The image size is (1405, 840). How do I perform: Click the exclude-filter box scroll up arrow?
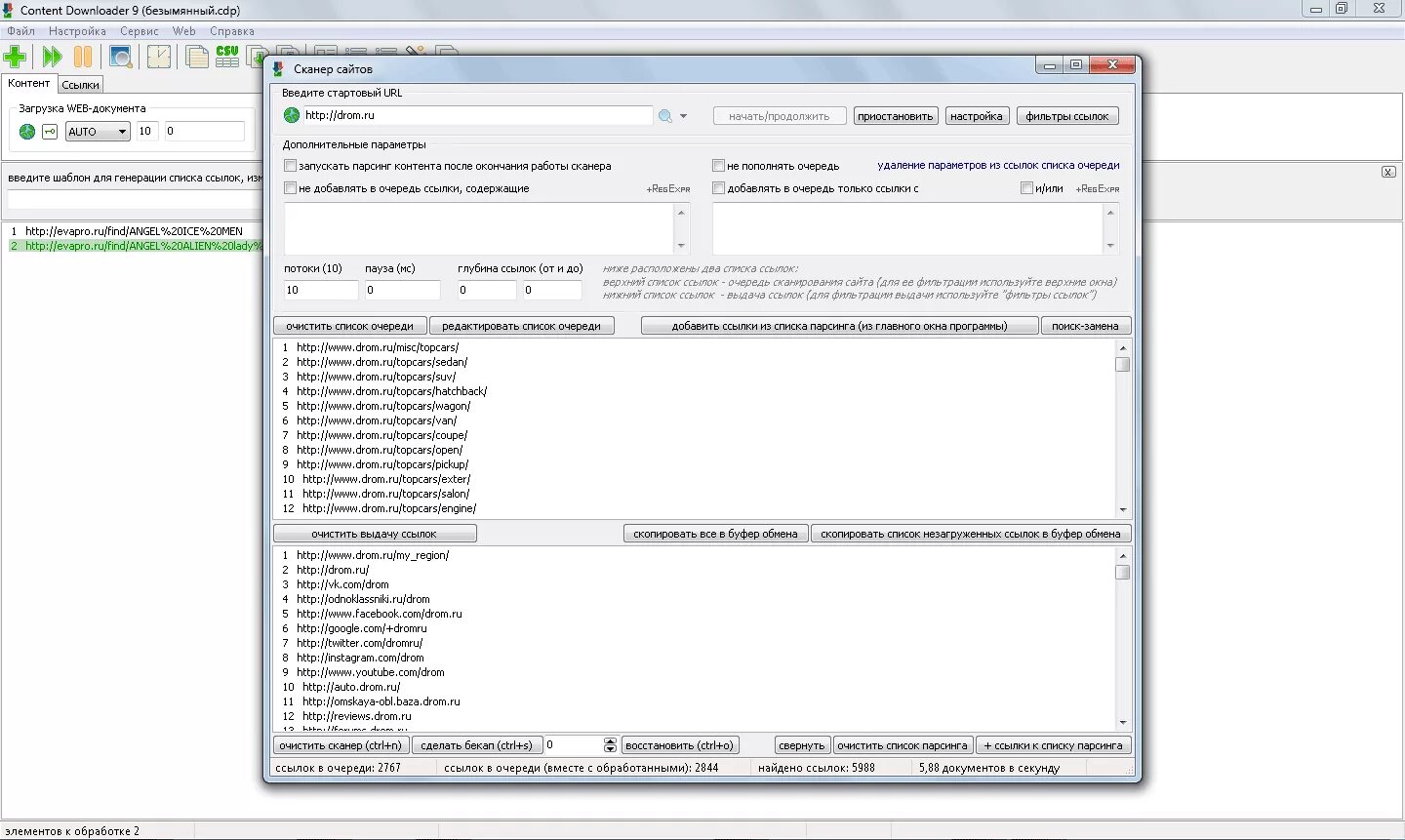click(x=681, y=212)
